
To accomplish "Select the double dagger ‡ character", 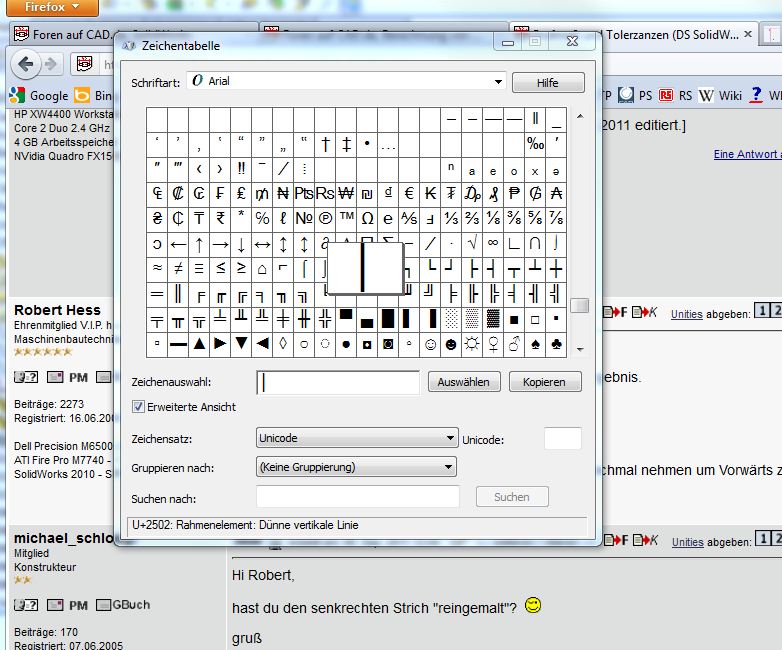I will coord(347,145).
